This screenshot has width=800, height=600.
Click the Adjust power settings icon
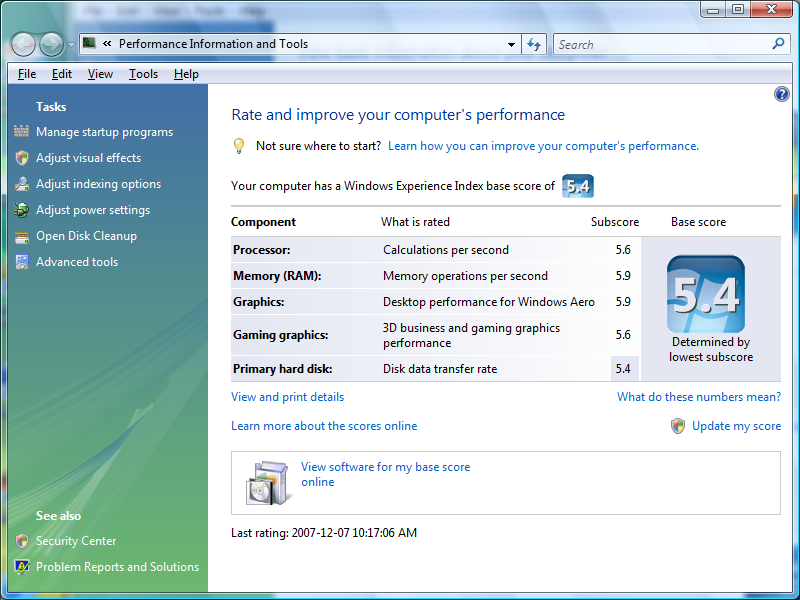[22, 210]
